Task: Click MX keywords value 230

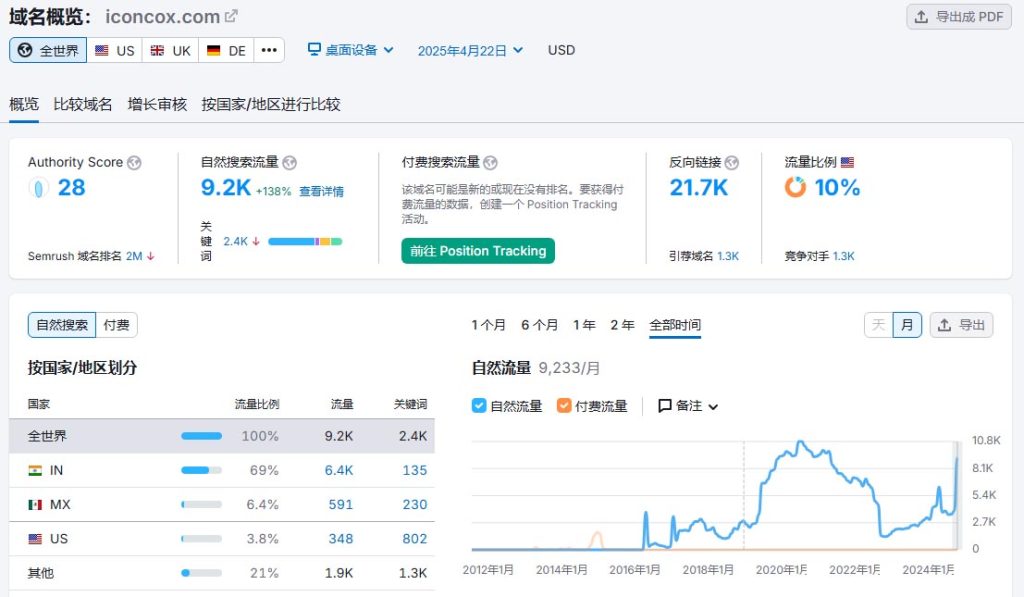Action: [x=415, y=504]
